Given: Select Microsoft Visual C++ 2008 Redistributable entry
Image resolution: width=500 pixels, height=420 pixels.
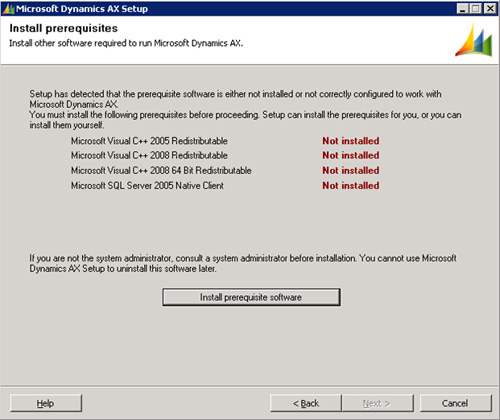Looking at the screenshot, I should [149, 155].
